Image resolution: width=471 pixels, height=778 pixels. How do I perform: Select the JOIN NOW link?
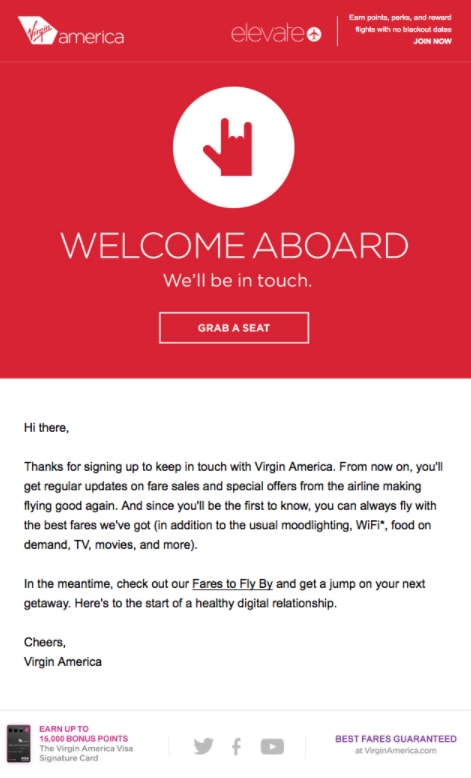click(432, 41)
